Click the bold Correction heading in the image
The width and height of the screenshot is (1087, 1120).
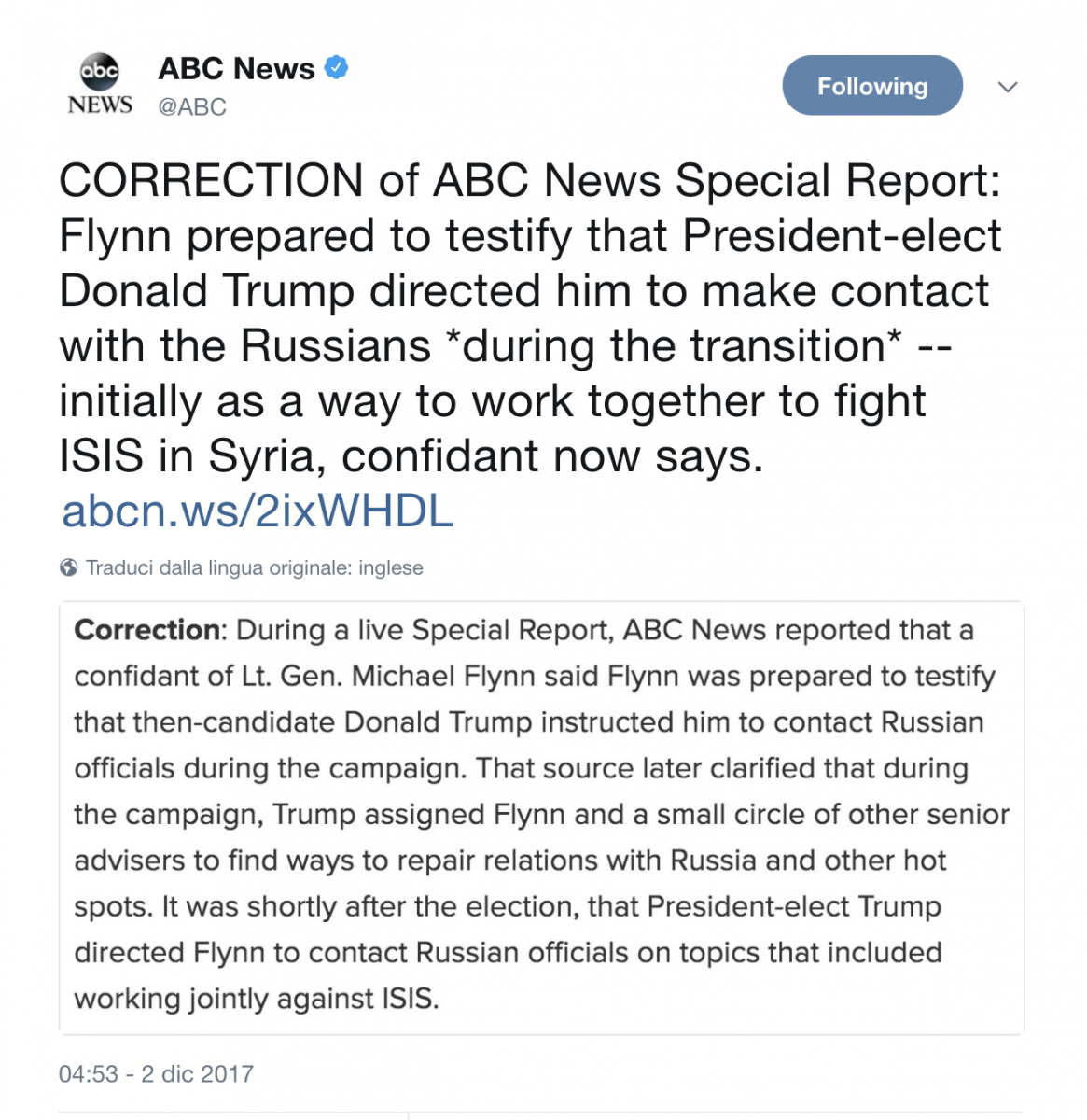[147, 630]
